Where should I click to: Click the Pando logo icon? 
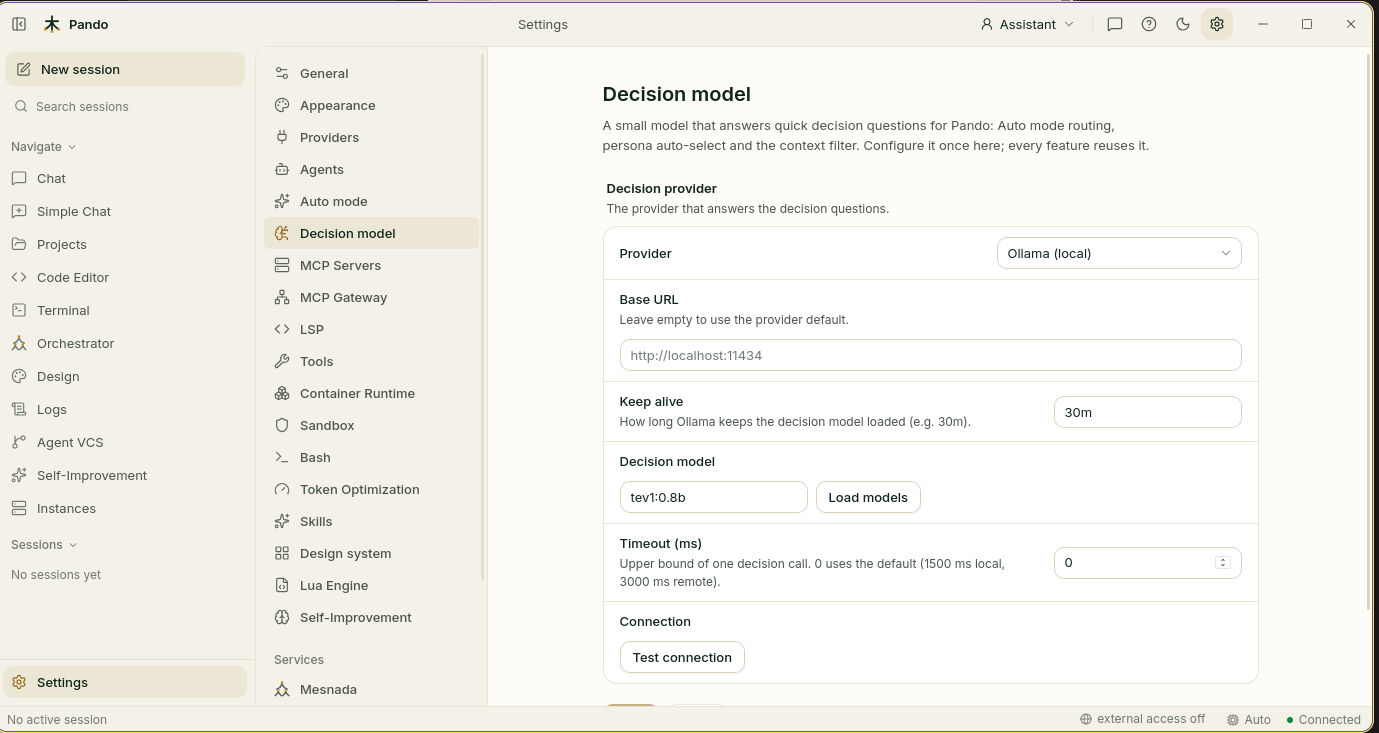[x=52, y=24]
